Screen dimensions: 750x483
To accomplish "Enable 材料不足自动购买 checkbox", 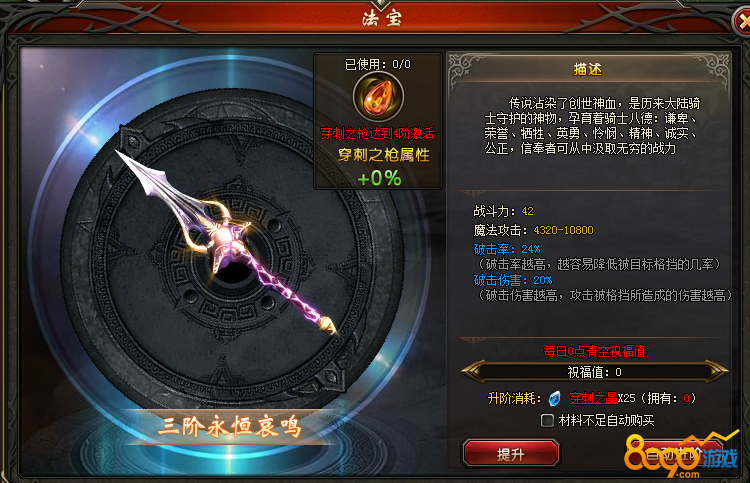I will coord(547,420).
